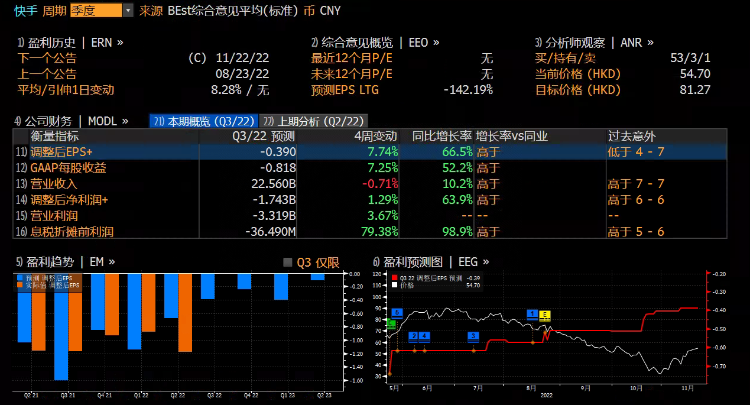Click red legend swatch for EPS 预测
This screenshot has width=750, height=405.
(x=395, y=278)
